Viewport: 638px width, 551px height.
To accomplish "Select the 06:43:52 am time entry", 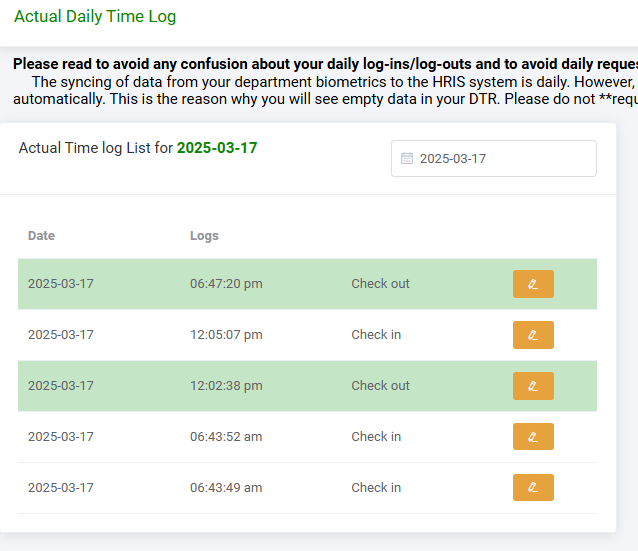I will (x=226, y=437).
